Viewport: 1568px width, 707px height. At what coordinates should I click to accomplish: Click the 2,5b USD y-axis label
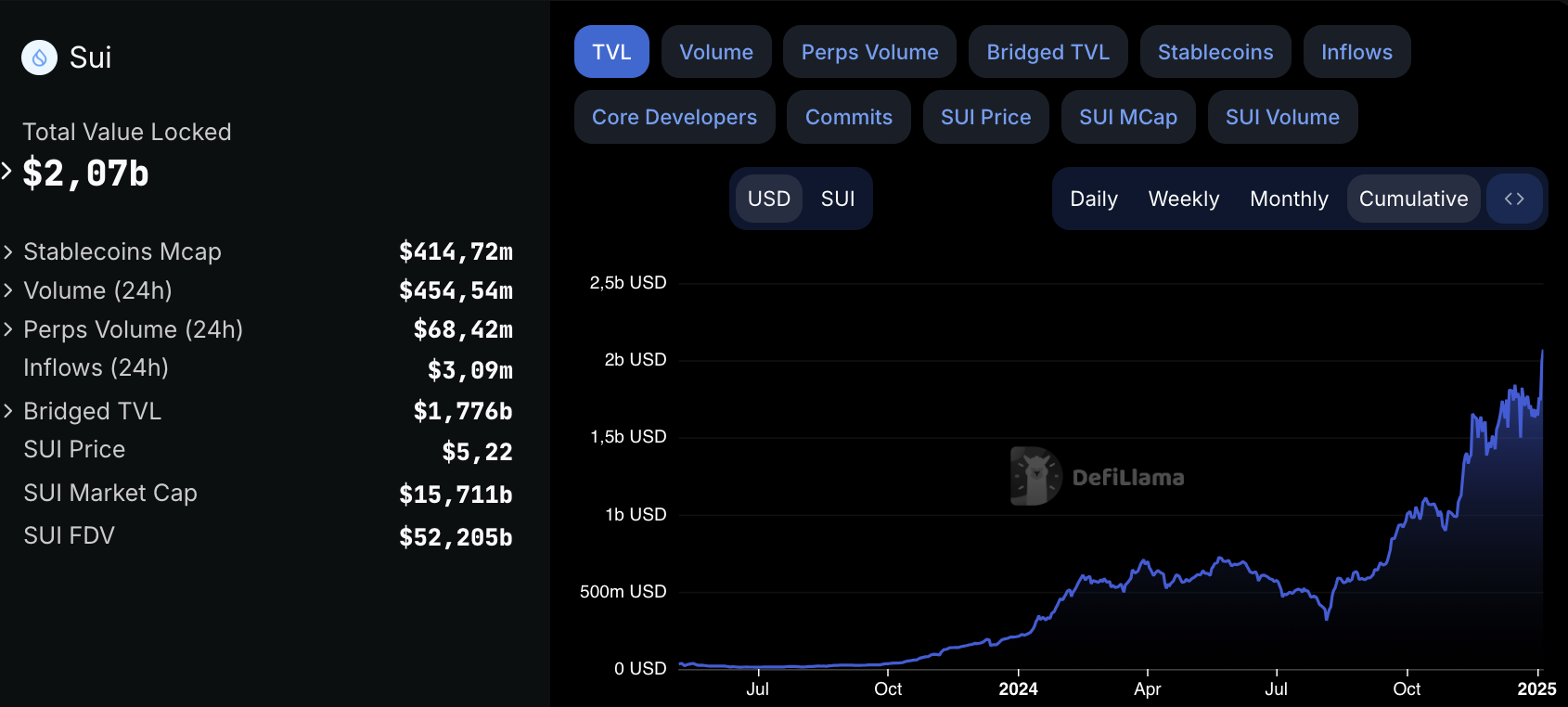[x=628, y=282]
